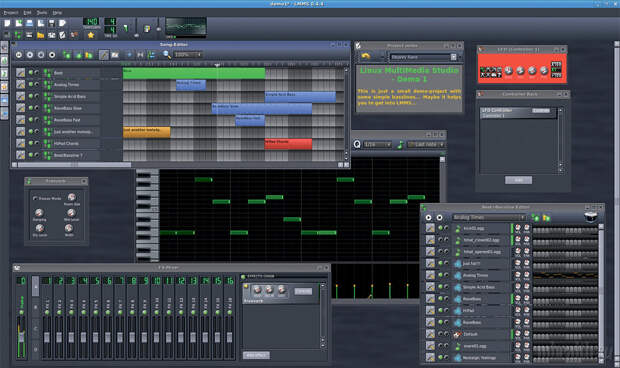Screen dimensions: 620x368
Task: Click the tempo 140 display
Action: point(91,21)
